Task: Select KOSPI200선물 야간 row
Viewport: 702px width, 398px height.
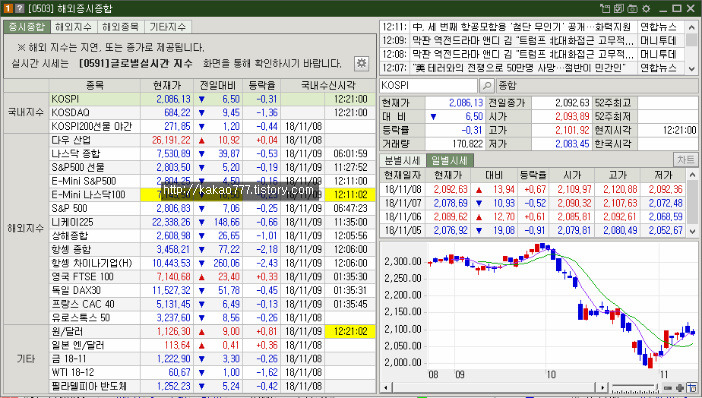Action: click(212, 126)
